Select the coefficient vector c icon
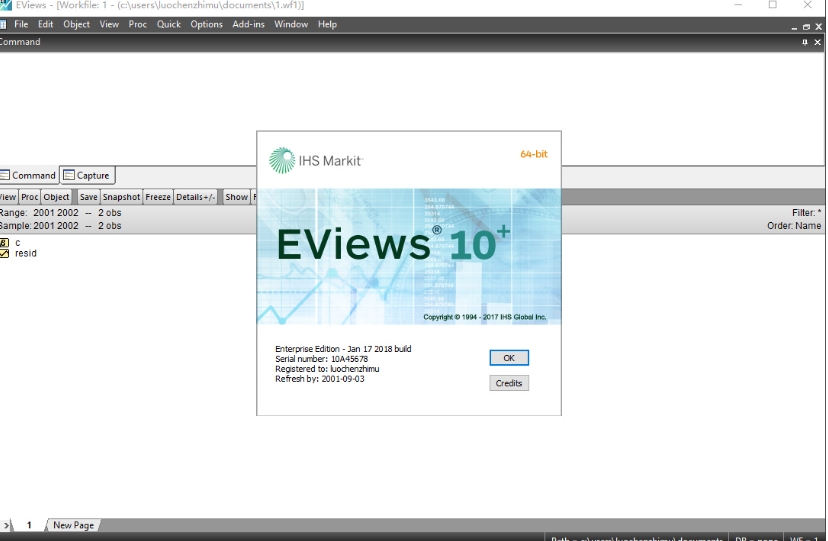The image size is (828, 541). click(x=4, y=243)
